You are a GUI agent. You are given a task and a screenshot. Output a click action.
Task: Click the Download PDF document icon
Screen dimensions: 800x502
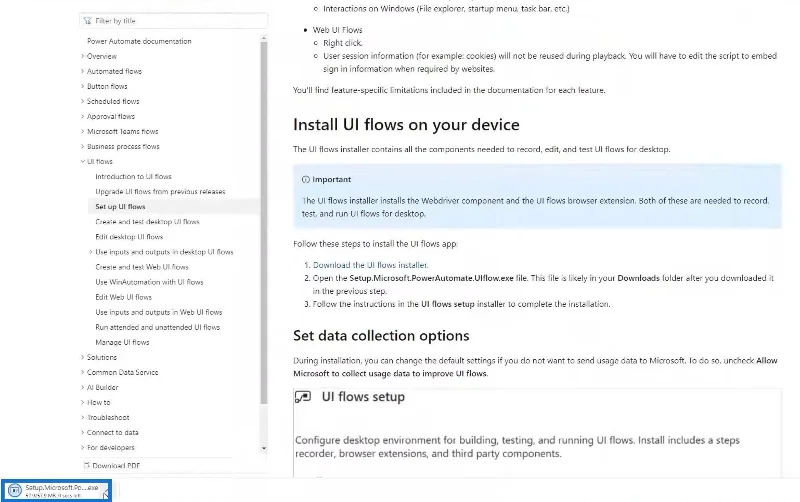(x=86, y=465)
